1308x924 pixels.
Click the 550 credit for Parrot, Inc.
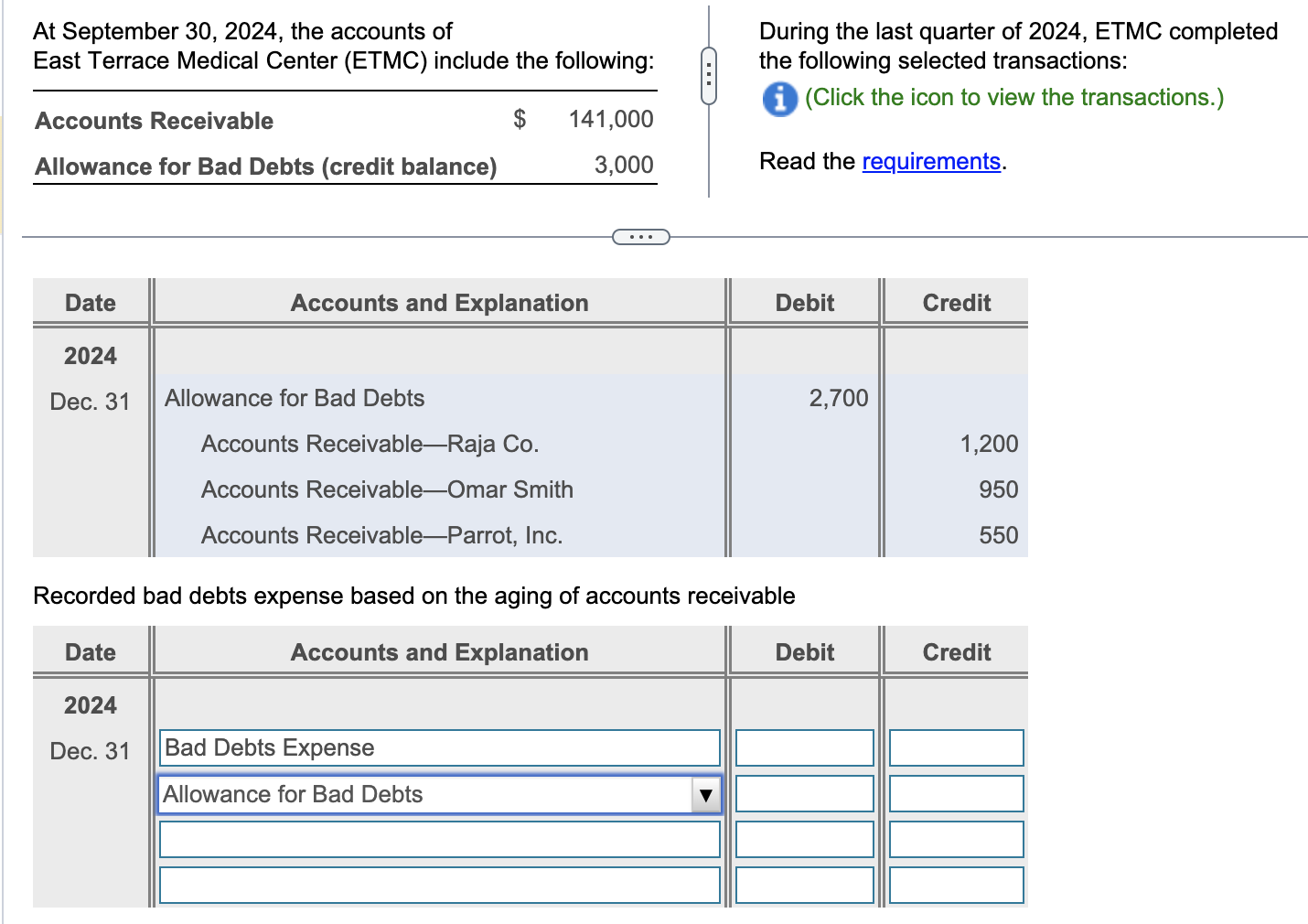click(998, 535)
